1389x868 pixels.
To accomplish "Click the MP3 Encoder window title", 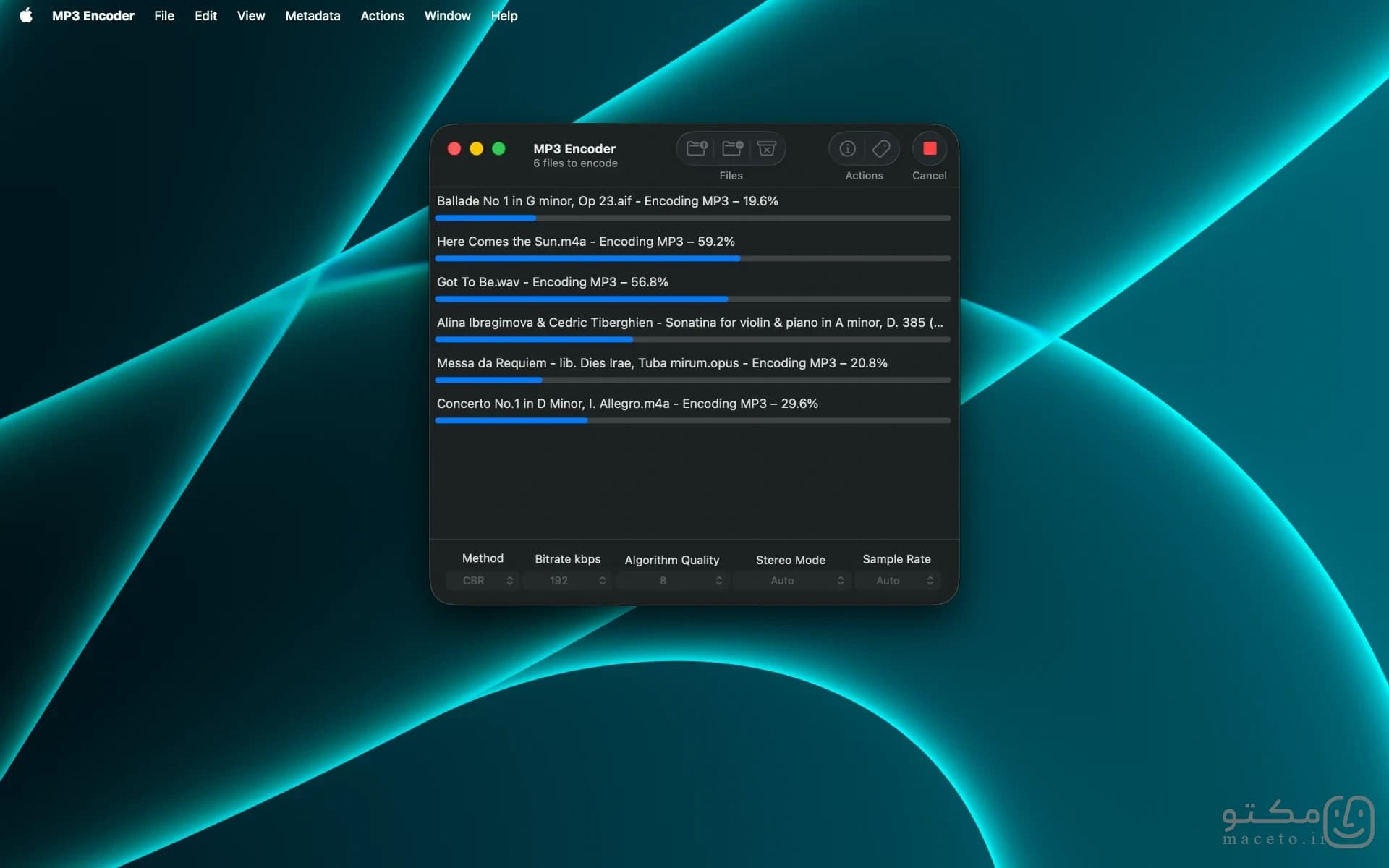I will tap(574, 148).
